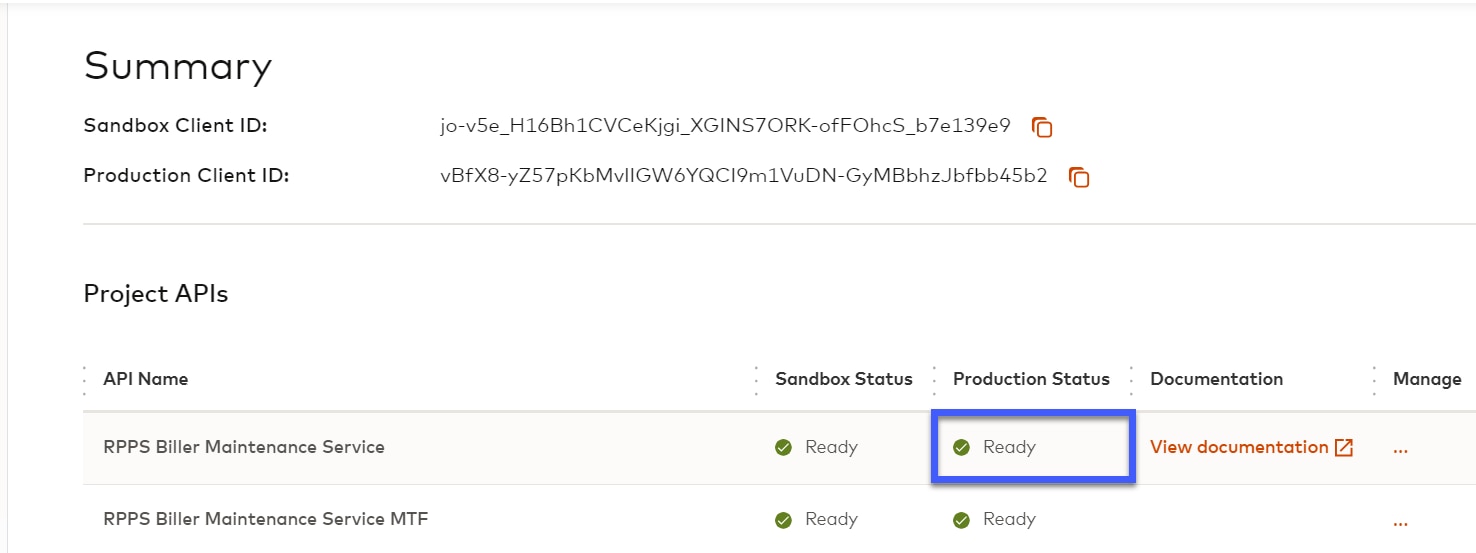The image size is (1476, 553).
Task: Click the Production Status column header
Action: point(1031,379)
